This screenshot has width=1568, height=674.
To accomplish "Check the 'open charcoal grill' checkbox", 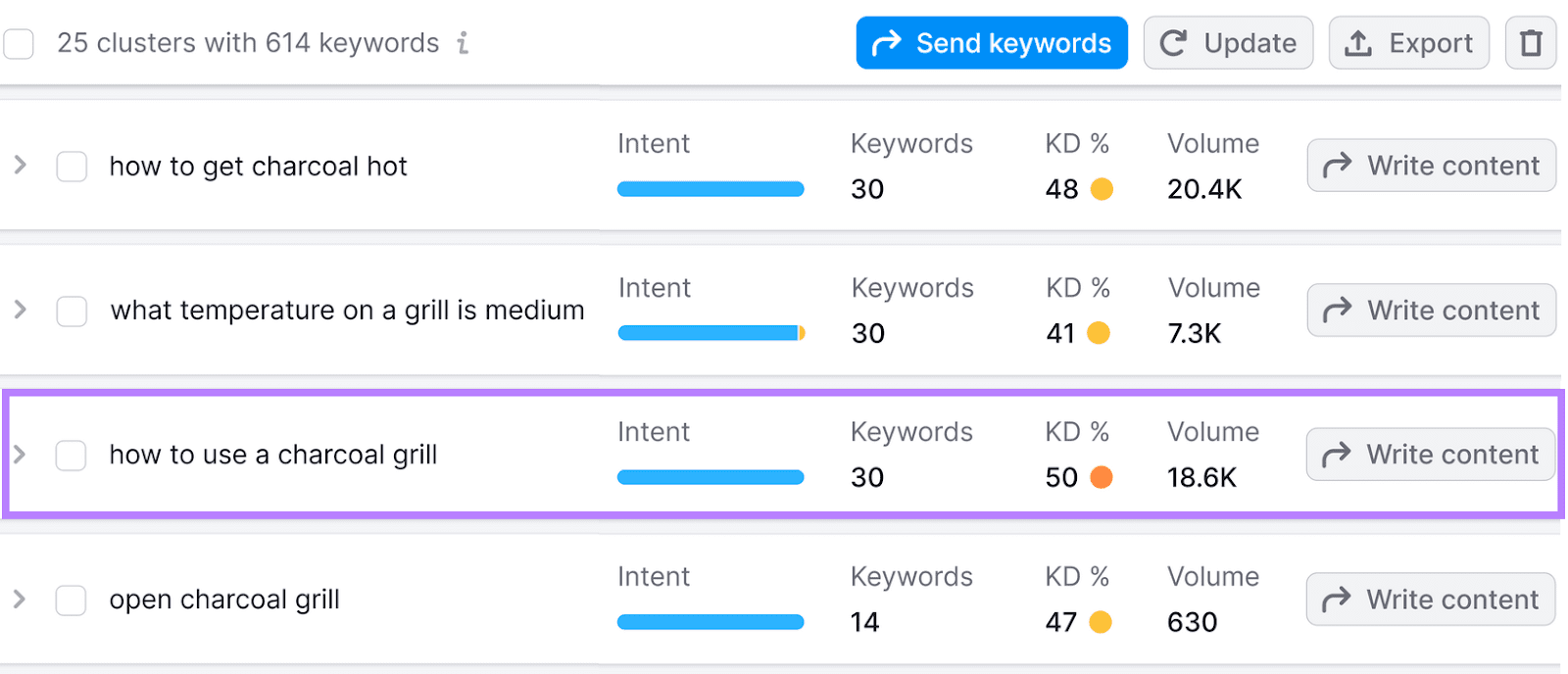I will tap(71, 601).
